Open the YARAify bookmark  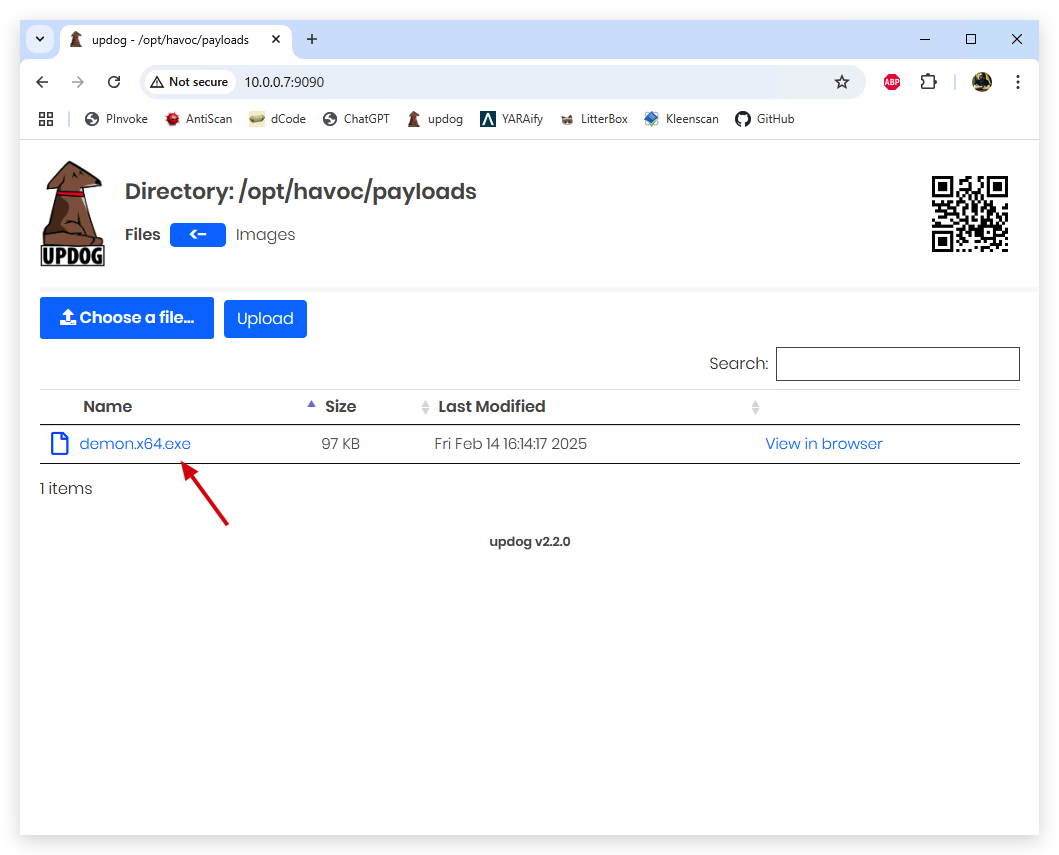512,119
